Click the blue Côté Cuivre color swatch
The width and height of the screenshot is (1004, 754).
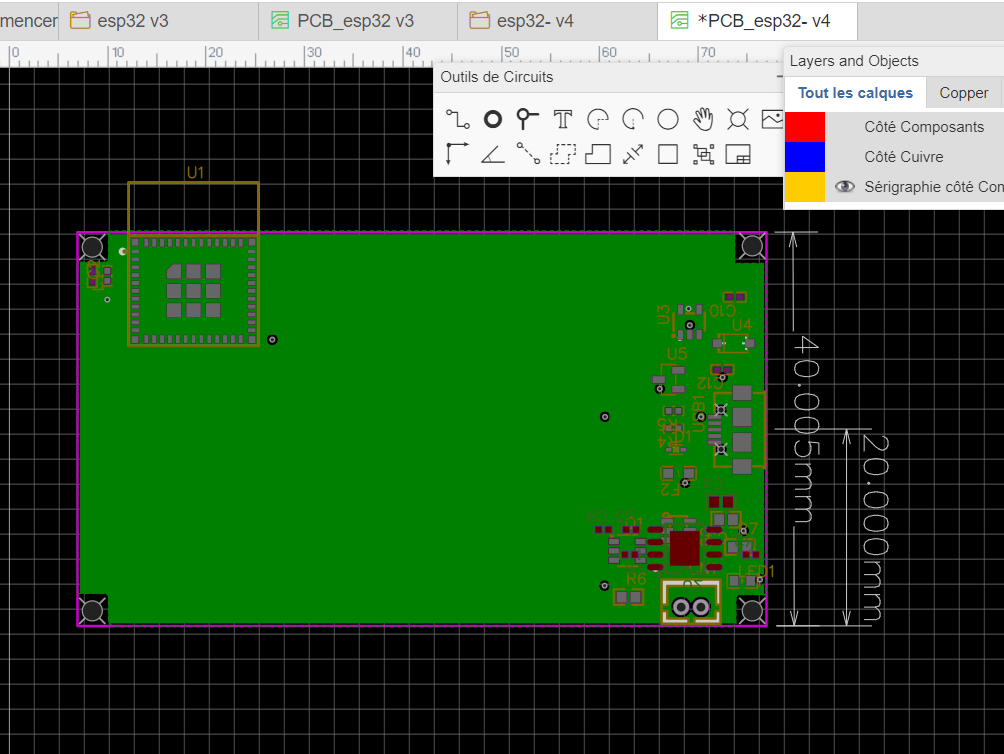805,157
